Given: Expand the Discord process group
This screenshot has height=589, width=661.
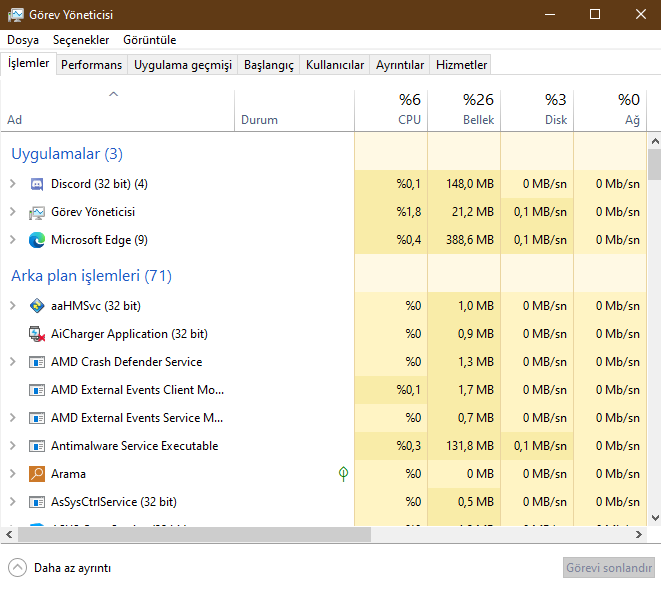Looking at the screenshot, I should click(x=12, y=184).
